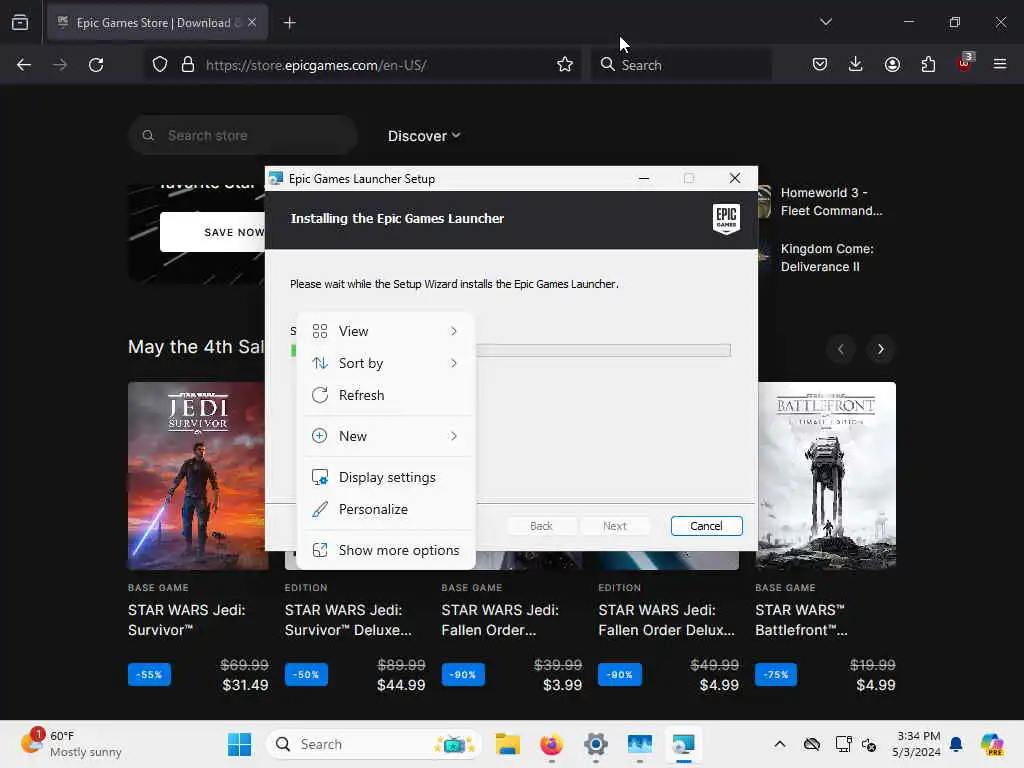1024x768 pixels.
Task: Click the SAVE NOW button
Action: coord(213,232)
